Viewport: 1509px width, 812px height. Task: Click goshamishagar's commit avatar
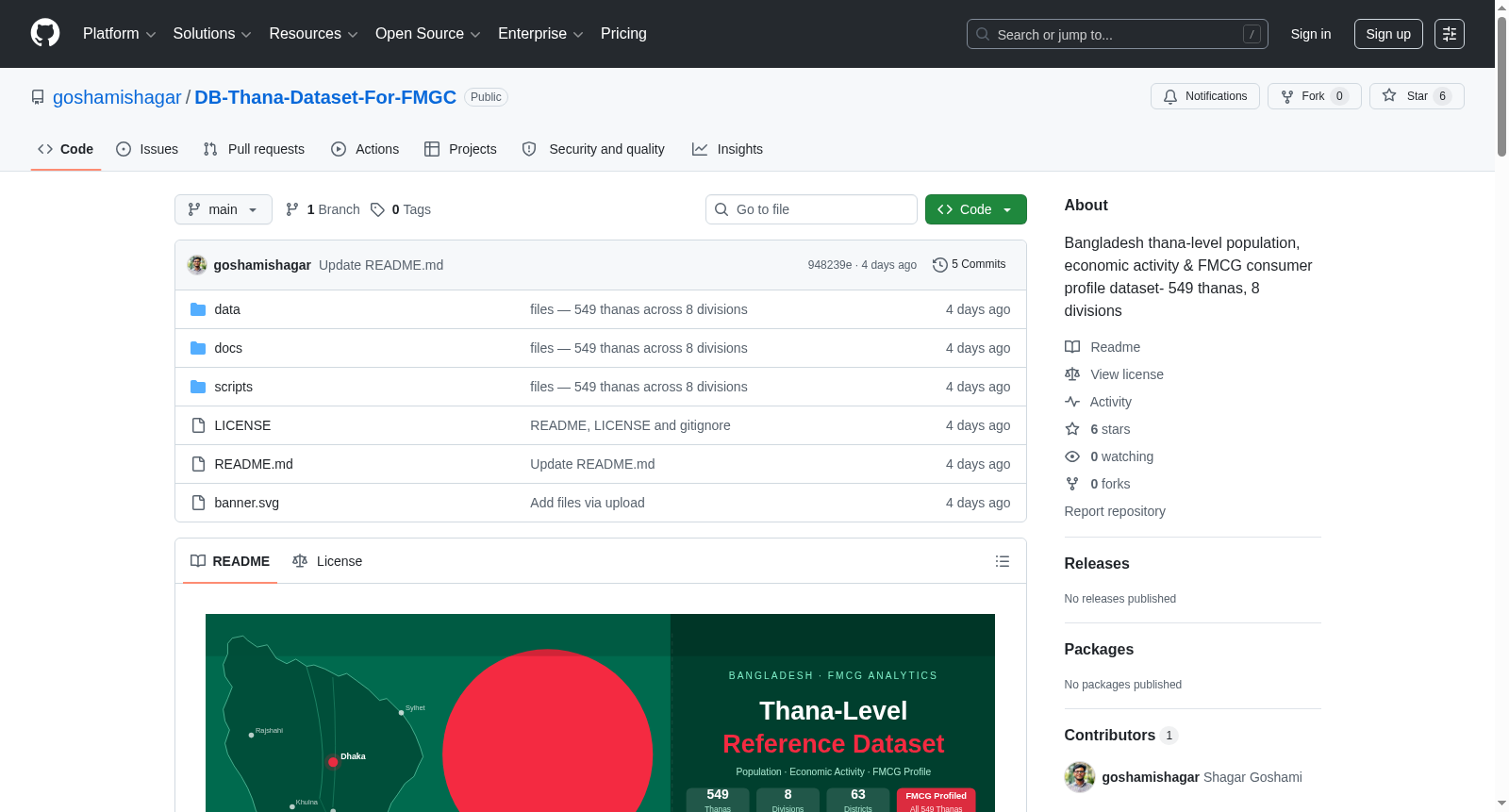coord(197,265)
